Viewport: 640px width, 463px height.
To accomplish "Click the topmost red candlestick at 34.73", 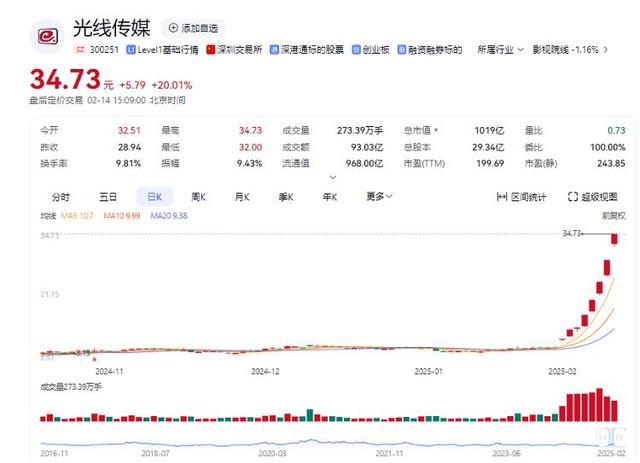I will tap(614, 239).
